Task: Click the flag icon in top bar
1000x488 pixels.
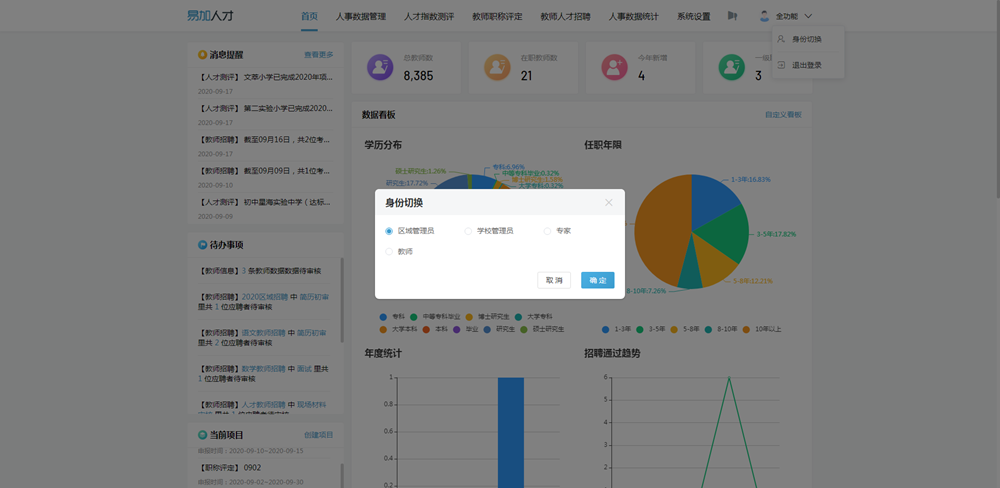Action: click(x=732, y=16)
